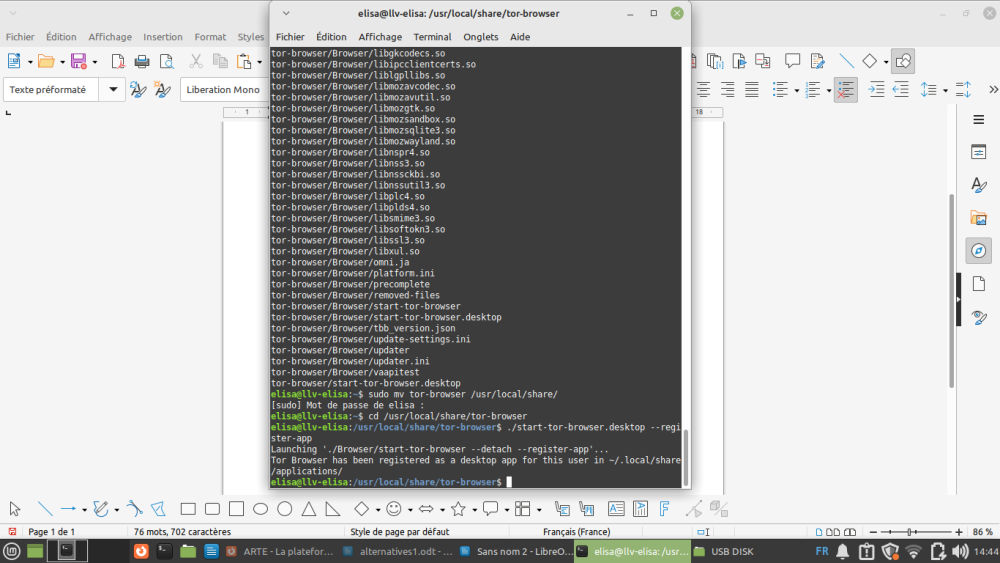Click Français (France) language in status bar
Image resolution: width=1000 pixels, height=563 pixels.
575,532
